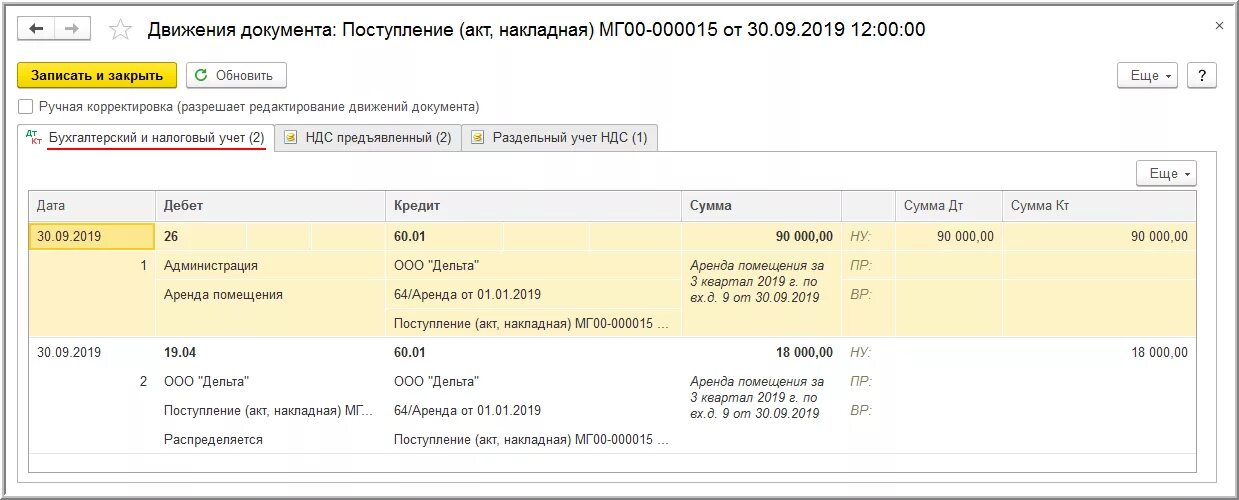Open the table's Еще dropdown

pos(1166,173)
